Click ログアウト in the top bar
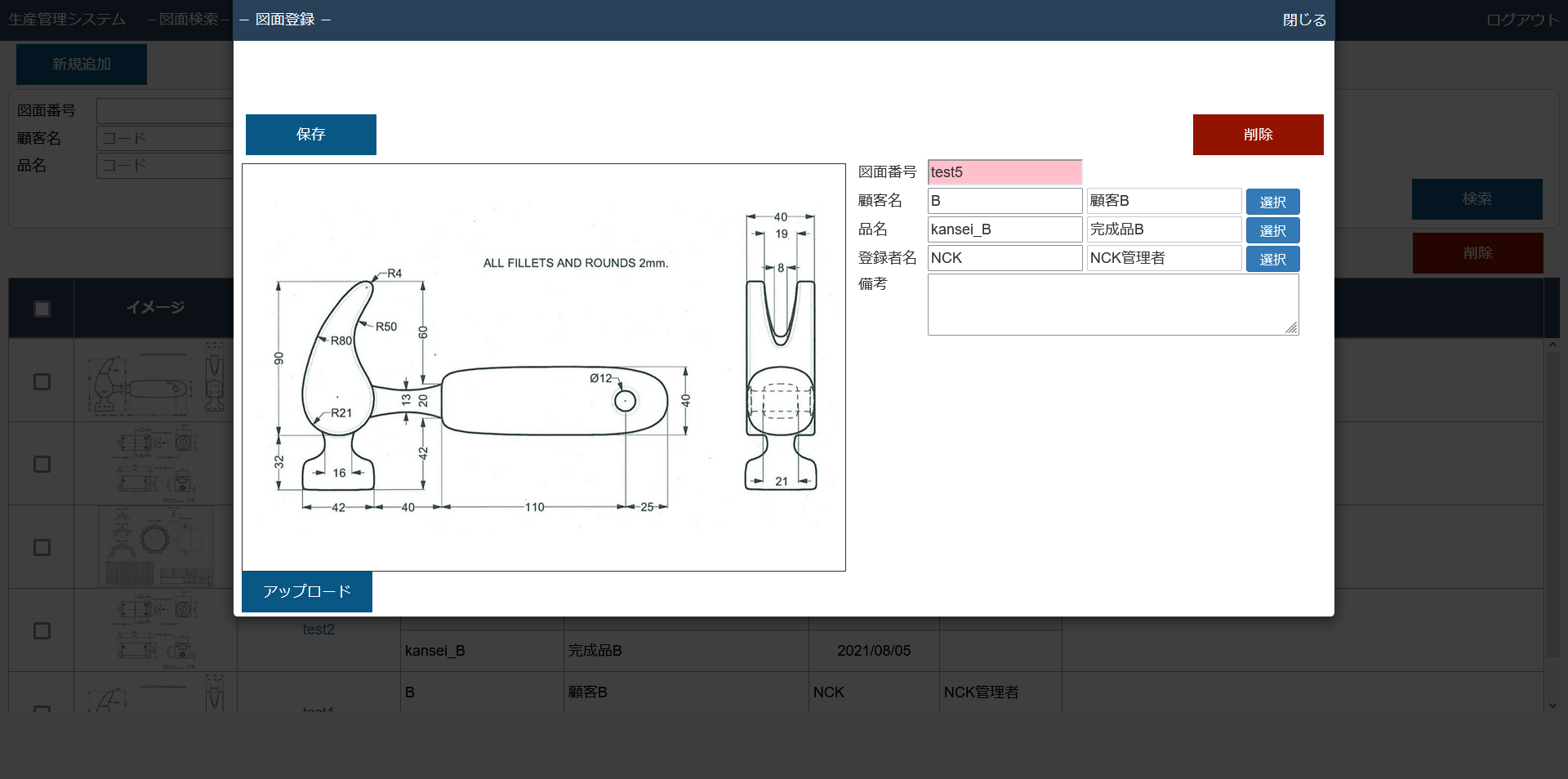This screenshot has height=779, width=1568. coord(1522,20)
